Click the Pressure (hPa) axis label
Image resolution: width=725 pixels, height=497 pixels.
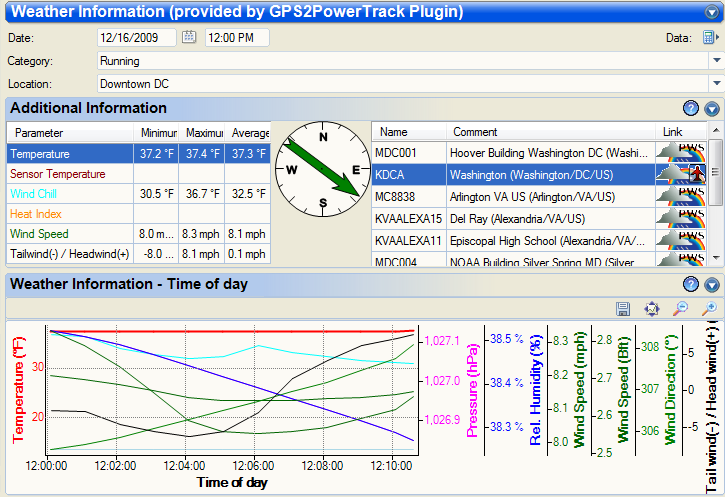tap(472, 391)
